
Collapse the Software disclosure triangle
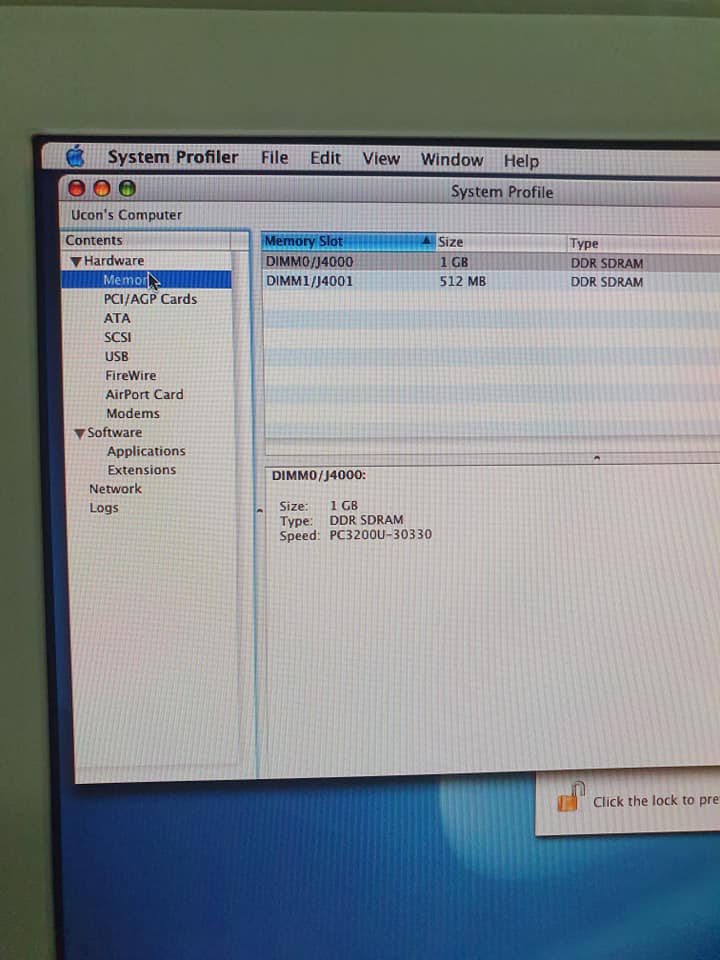tap(79, 433)
